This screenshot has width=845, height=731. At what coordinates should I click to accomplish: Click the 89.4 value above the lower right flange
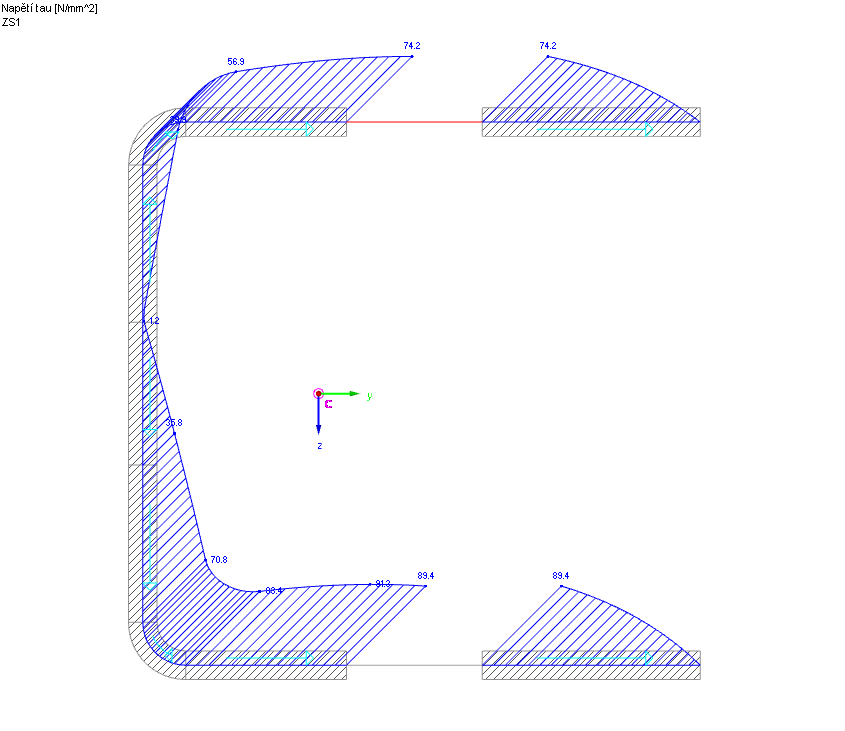[560, 576]
